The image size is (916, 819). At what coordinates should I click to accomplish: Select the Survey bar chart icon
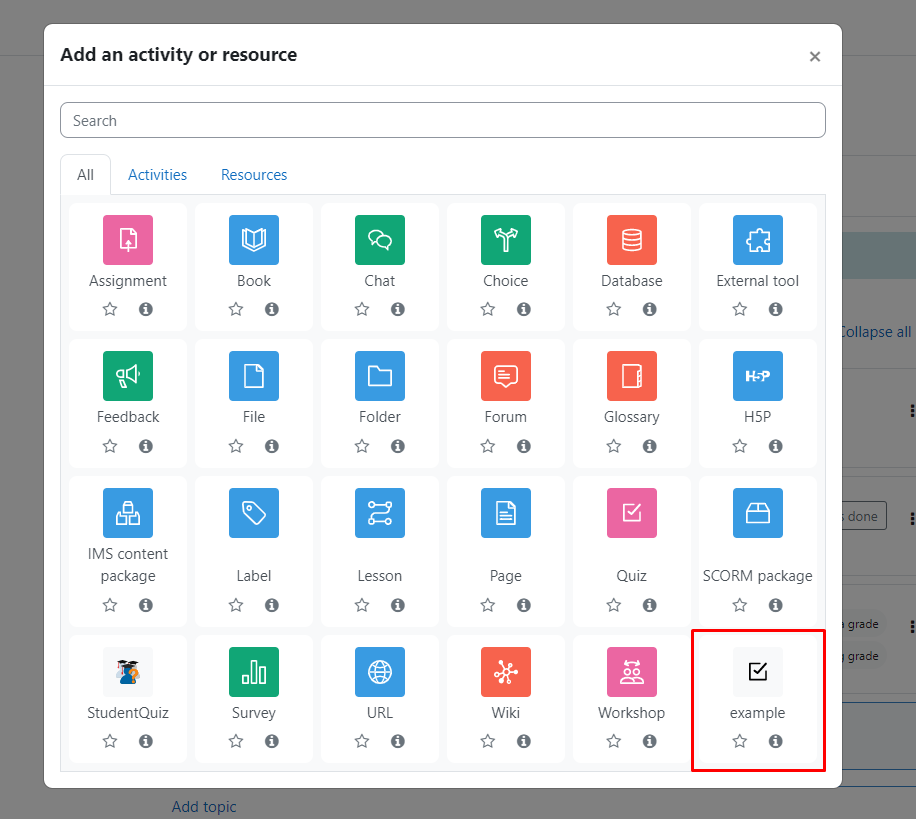254,672
